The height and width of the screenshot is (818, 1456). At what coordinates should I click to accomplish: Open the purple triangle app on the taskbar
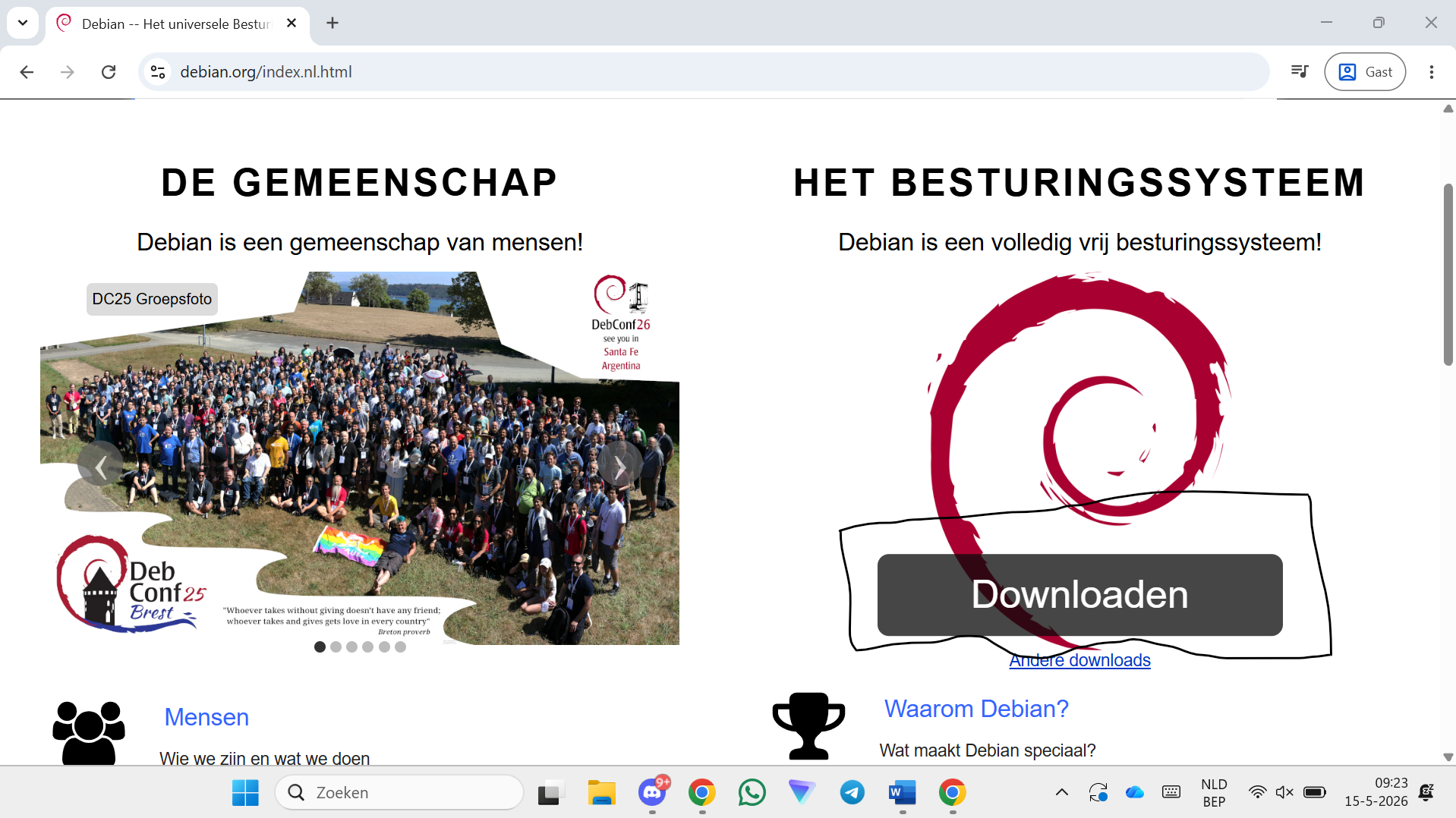pos(802,793)
